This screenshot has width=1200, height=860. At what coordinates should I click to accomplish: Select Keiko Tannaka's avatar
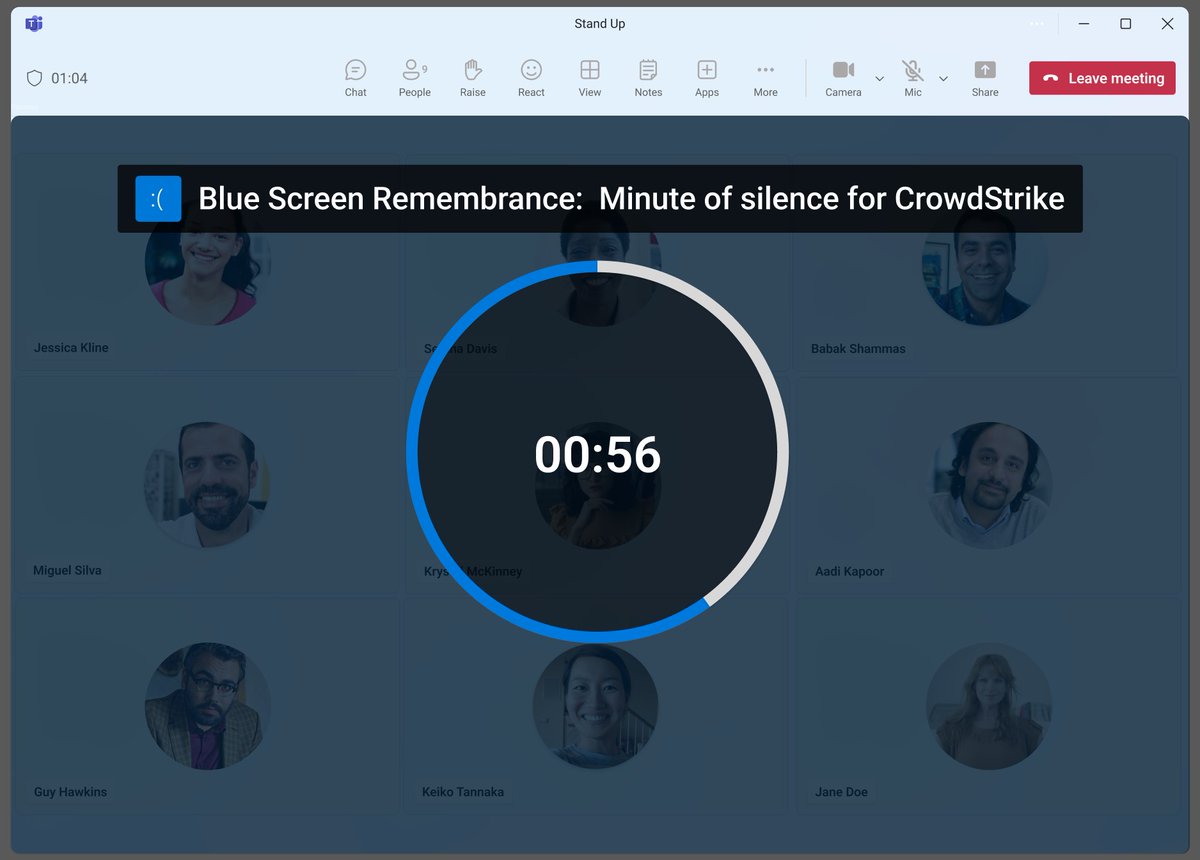point(596,706)
